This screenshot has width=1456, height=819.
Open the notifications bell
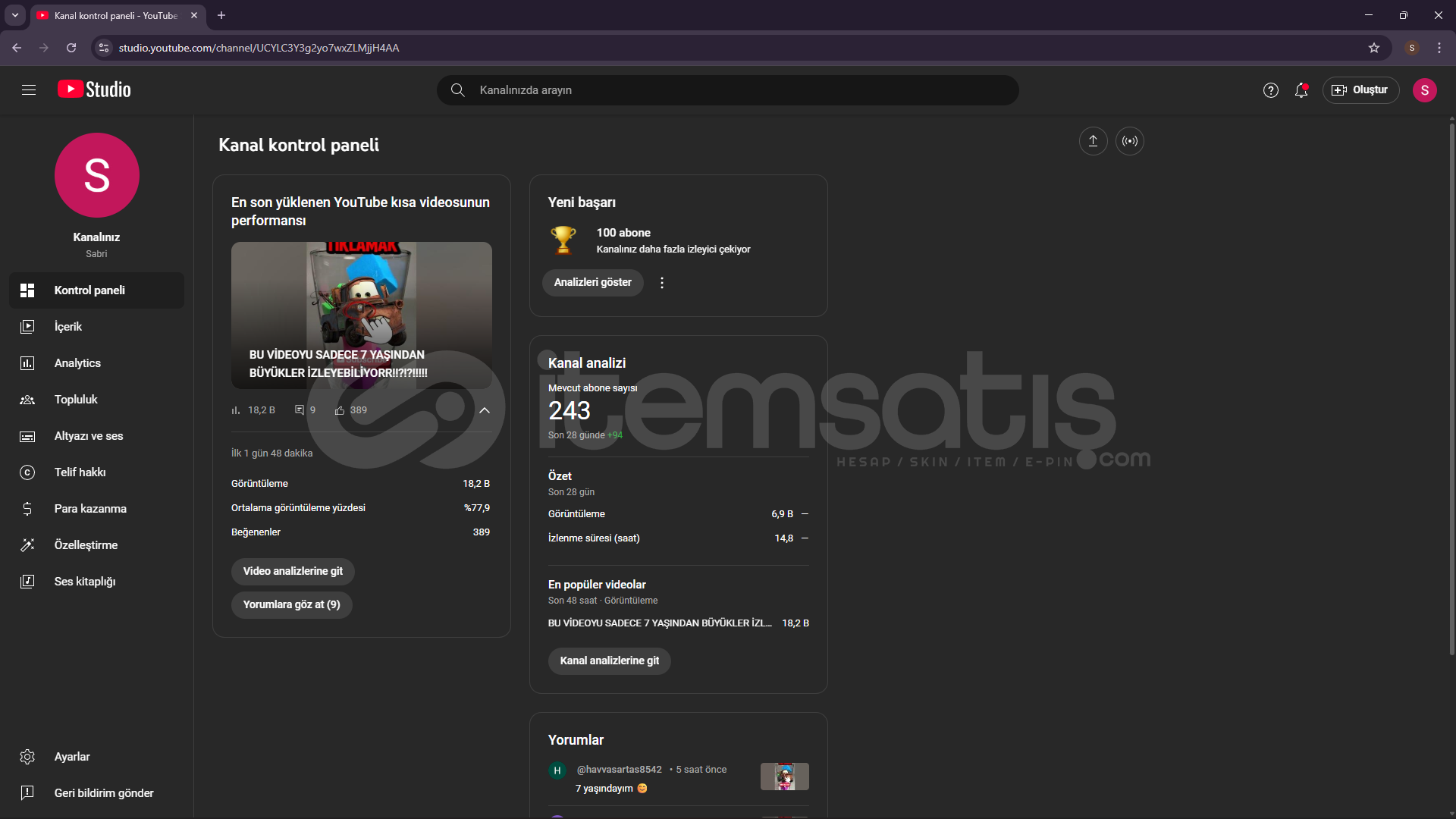(1301, 90)
